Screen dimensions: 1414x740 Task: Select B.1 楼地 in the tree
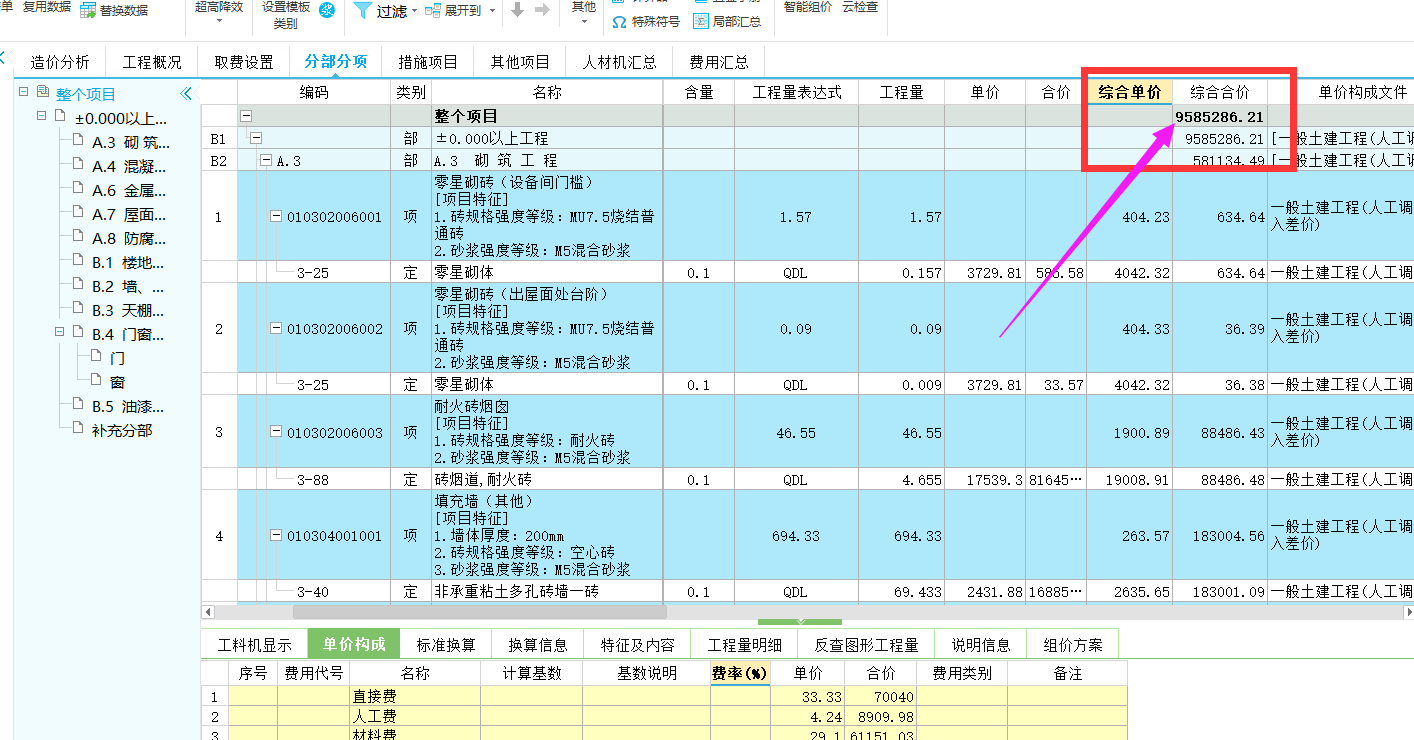(x=128, y=262)
